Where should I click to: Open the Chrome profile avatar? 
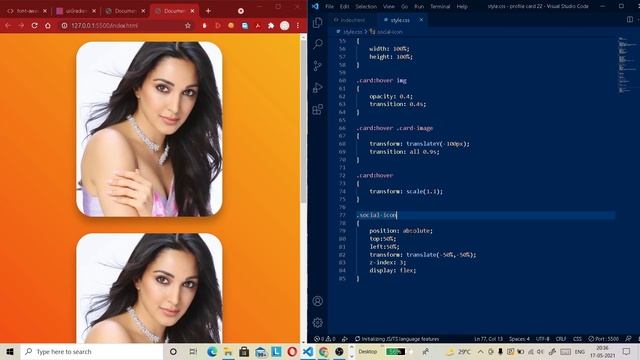[x=285, y=25]
